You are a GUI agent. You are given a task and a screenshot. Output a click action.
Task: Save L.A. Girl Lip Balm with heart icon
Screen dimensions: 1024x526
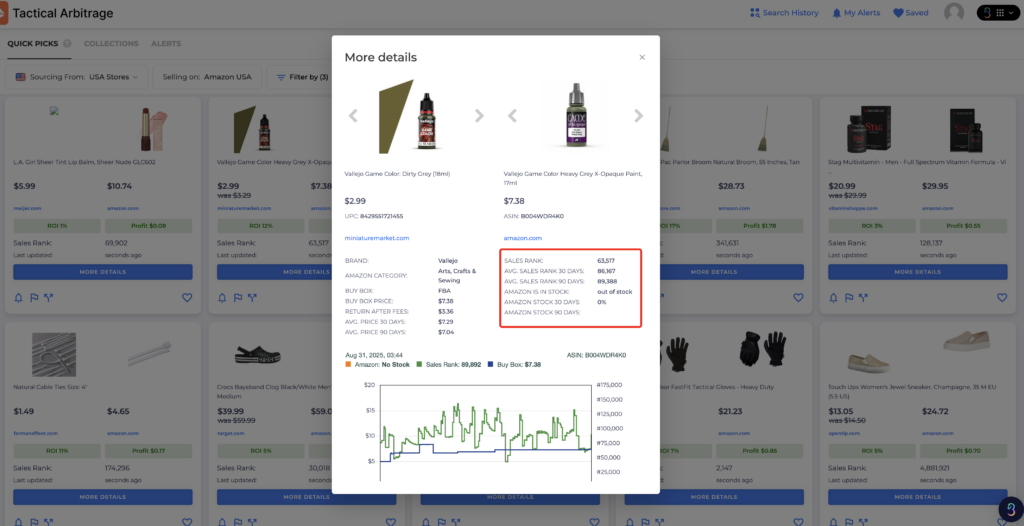[187, 298]
